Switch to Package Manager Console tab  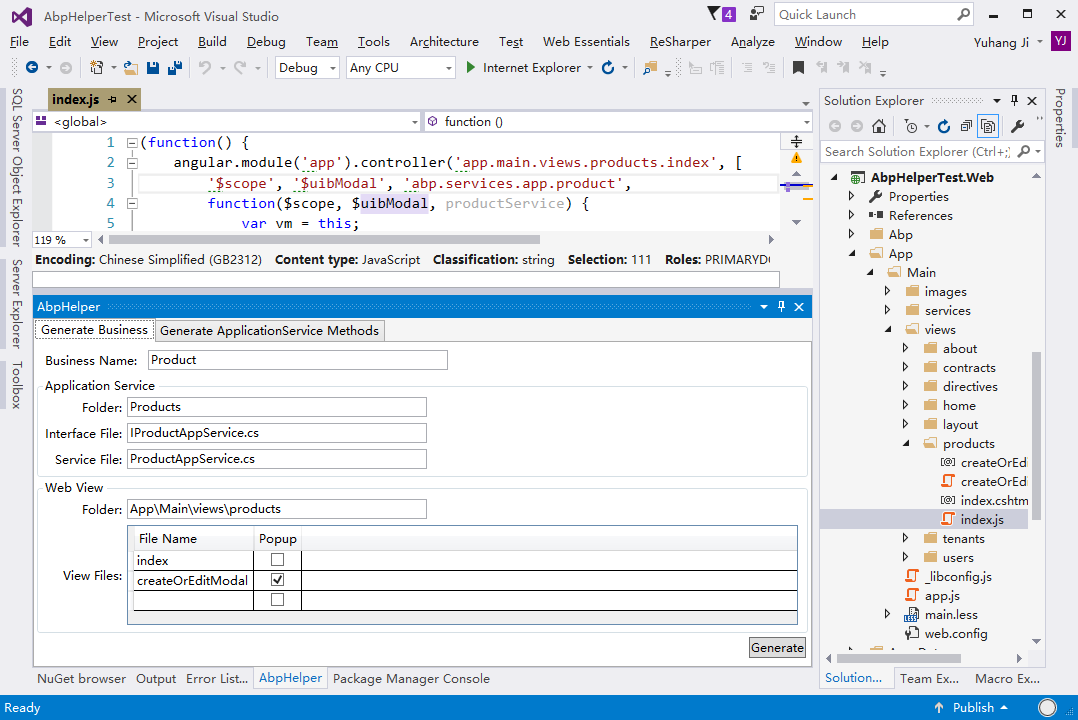pos(411,679)
